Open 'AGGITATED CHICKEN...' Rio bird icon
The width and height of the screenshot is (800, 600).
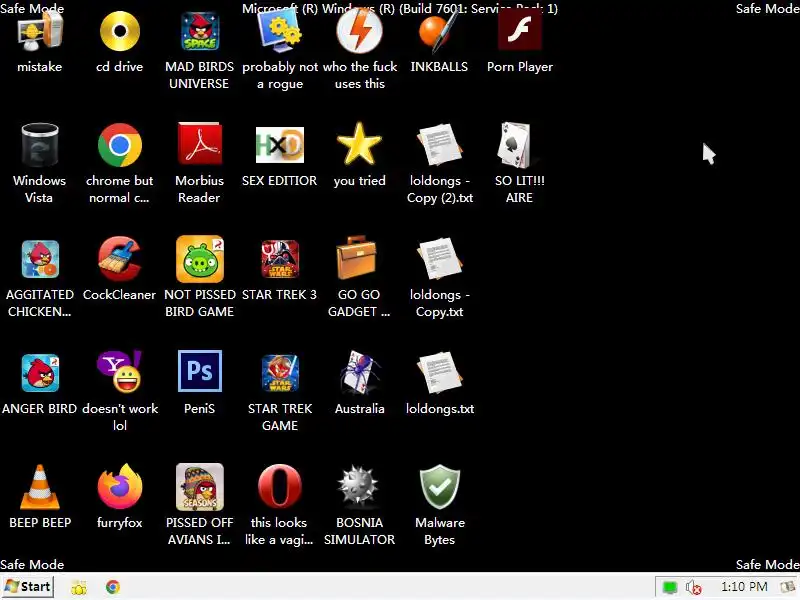[40, 259]
